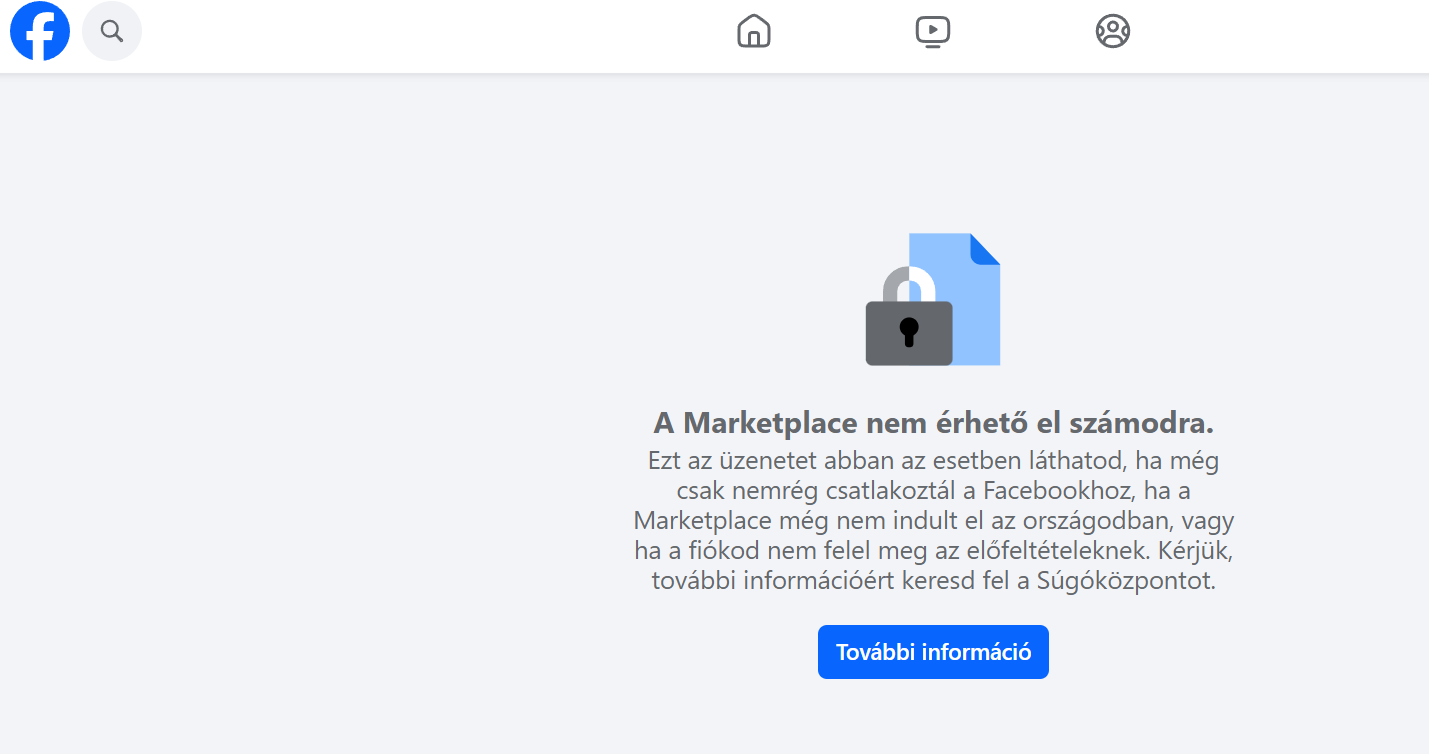Open the search magnifier button

tap(112, 31)
